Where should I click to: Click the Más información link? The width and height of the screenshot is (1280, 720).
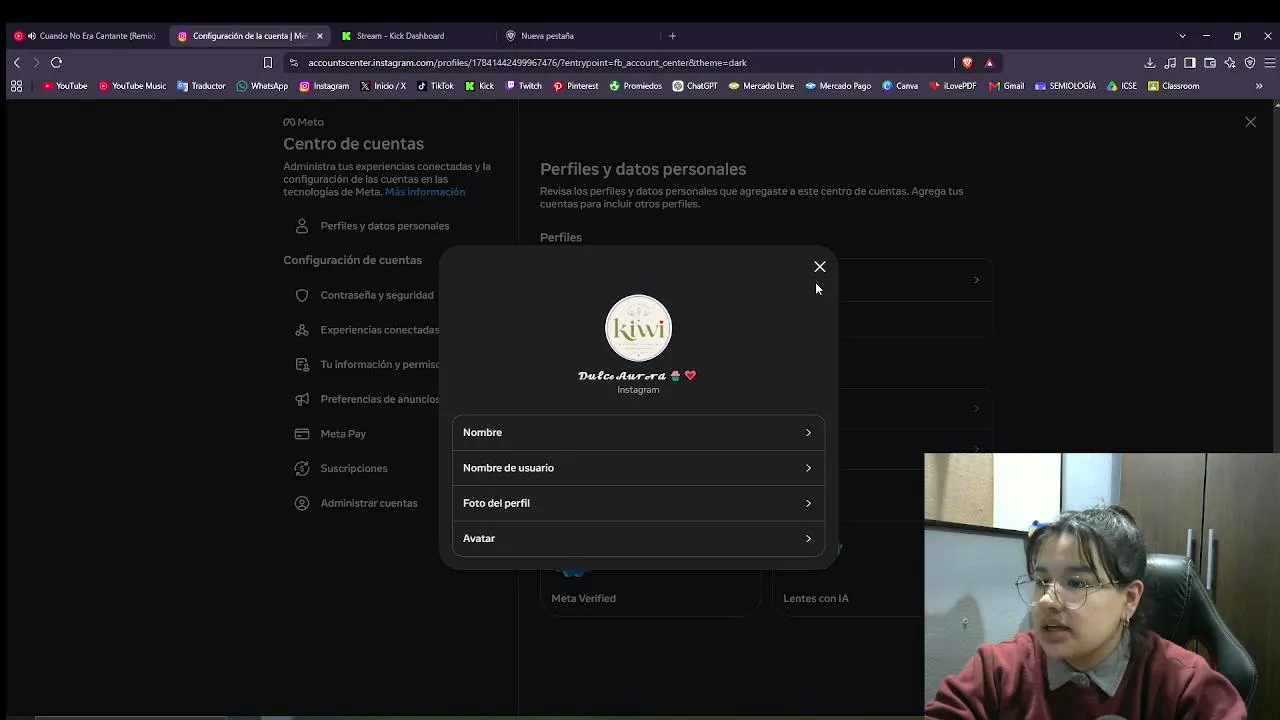(x=425, y=192)
